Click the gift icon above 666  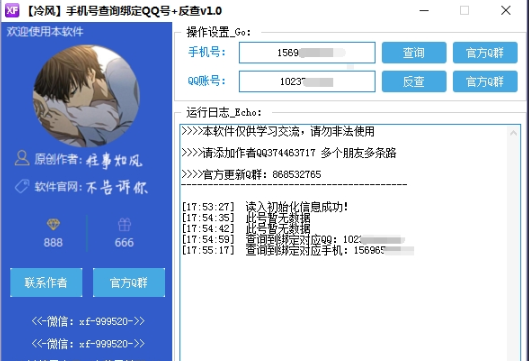click(124, 225)
